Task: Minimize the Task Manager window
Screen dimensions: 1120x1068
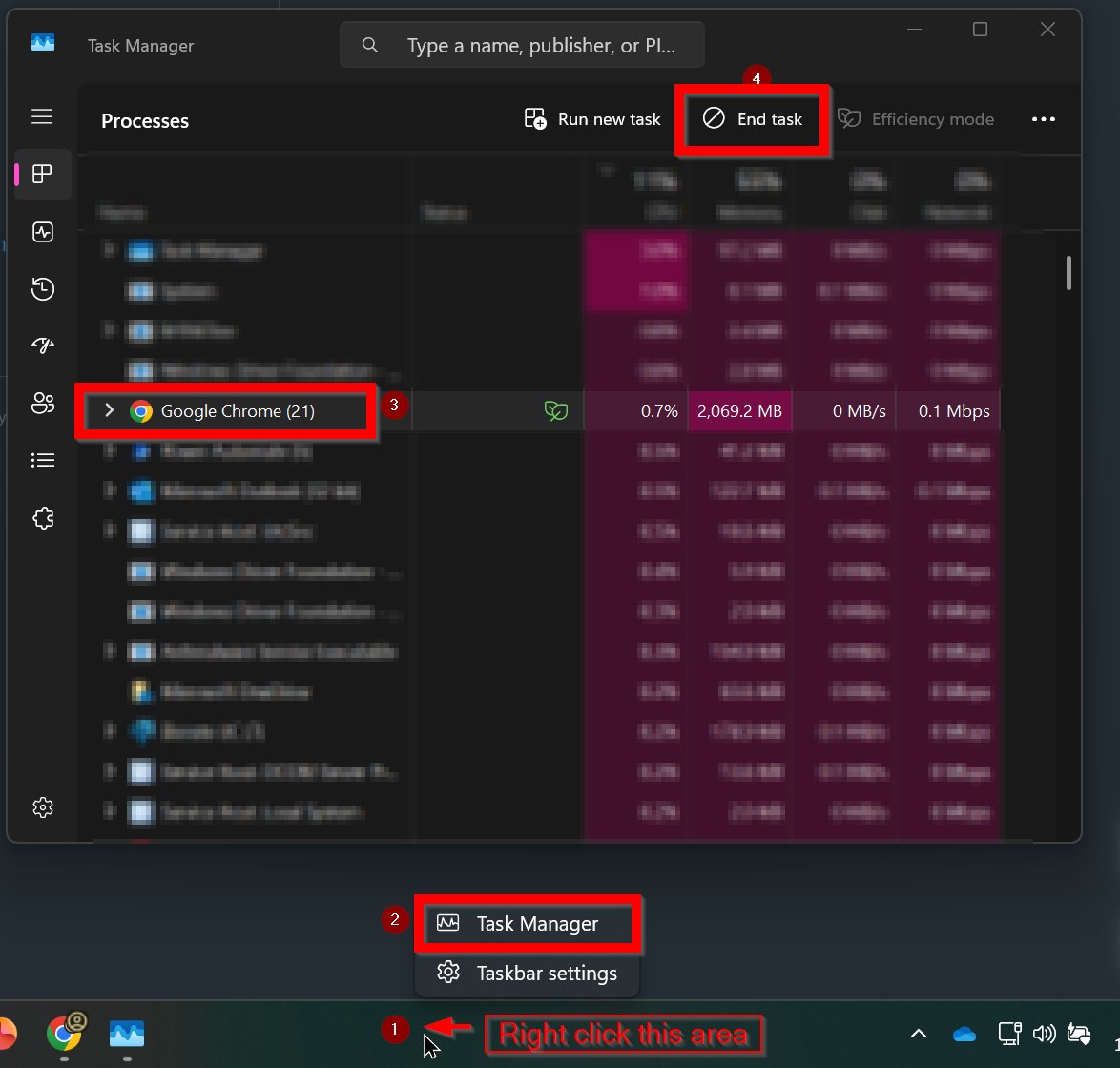Action: click(914, 30)
